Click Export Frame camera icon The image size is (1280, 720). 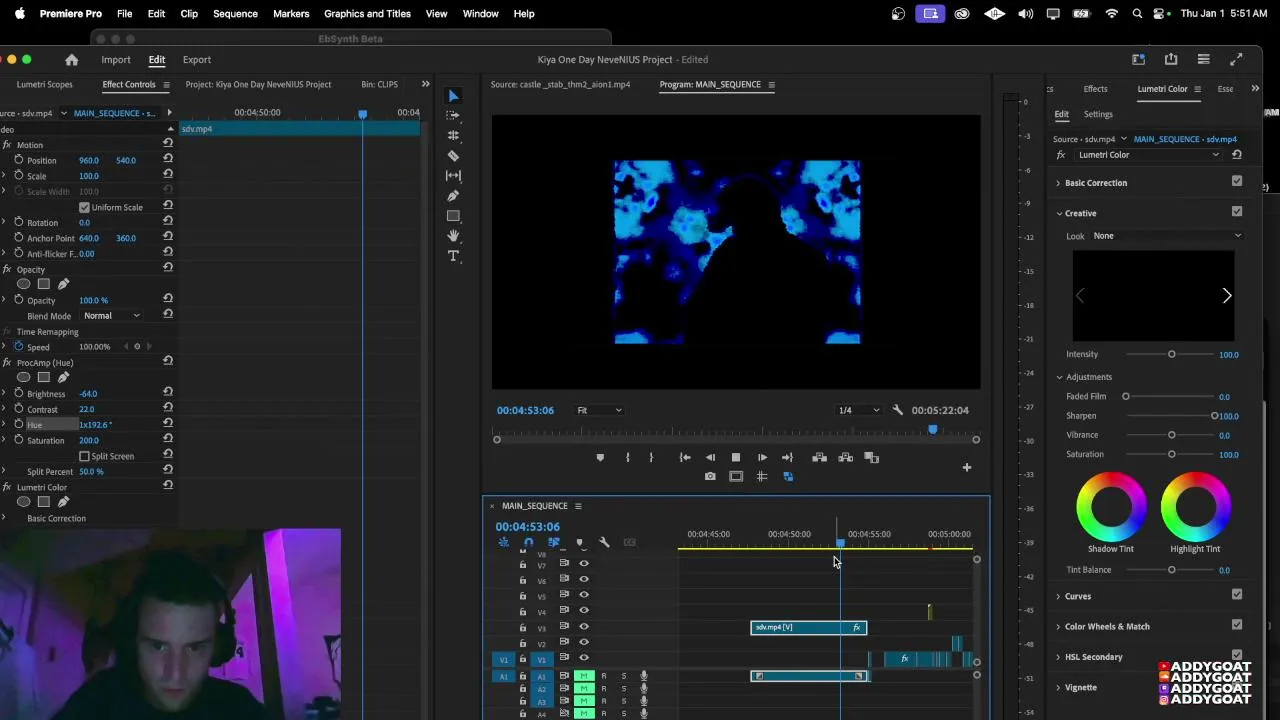tap(710, 477)
